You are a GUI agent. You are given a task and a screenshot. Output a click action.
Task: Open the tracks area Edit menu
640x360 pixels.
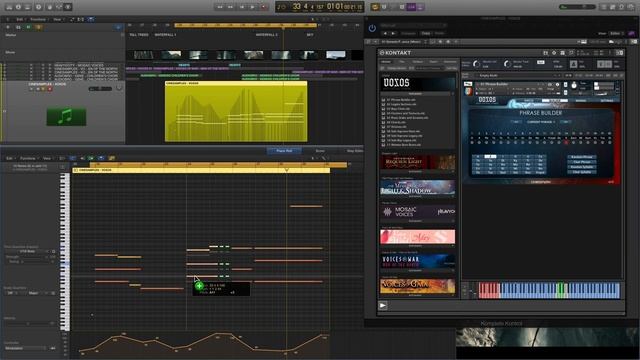coord(20,19)
